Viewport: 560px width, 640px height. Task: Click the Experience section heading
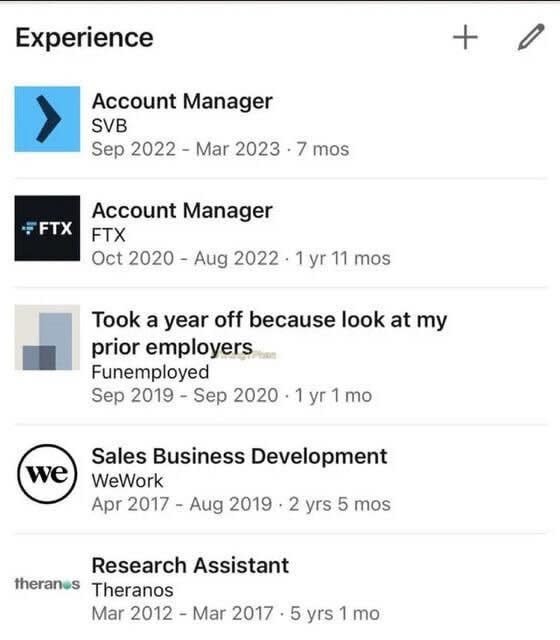coord(84,38)
